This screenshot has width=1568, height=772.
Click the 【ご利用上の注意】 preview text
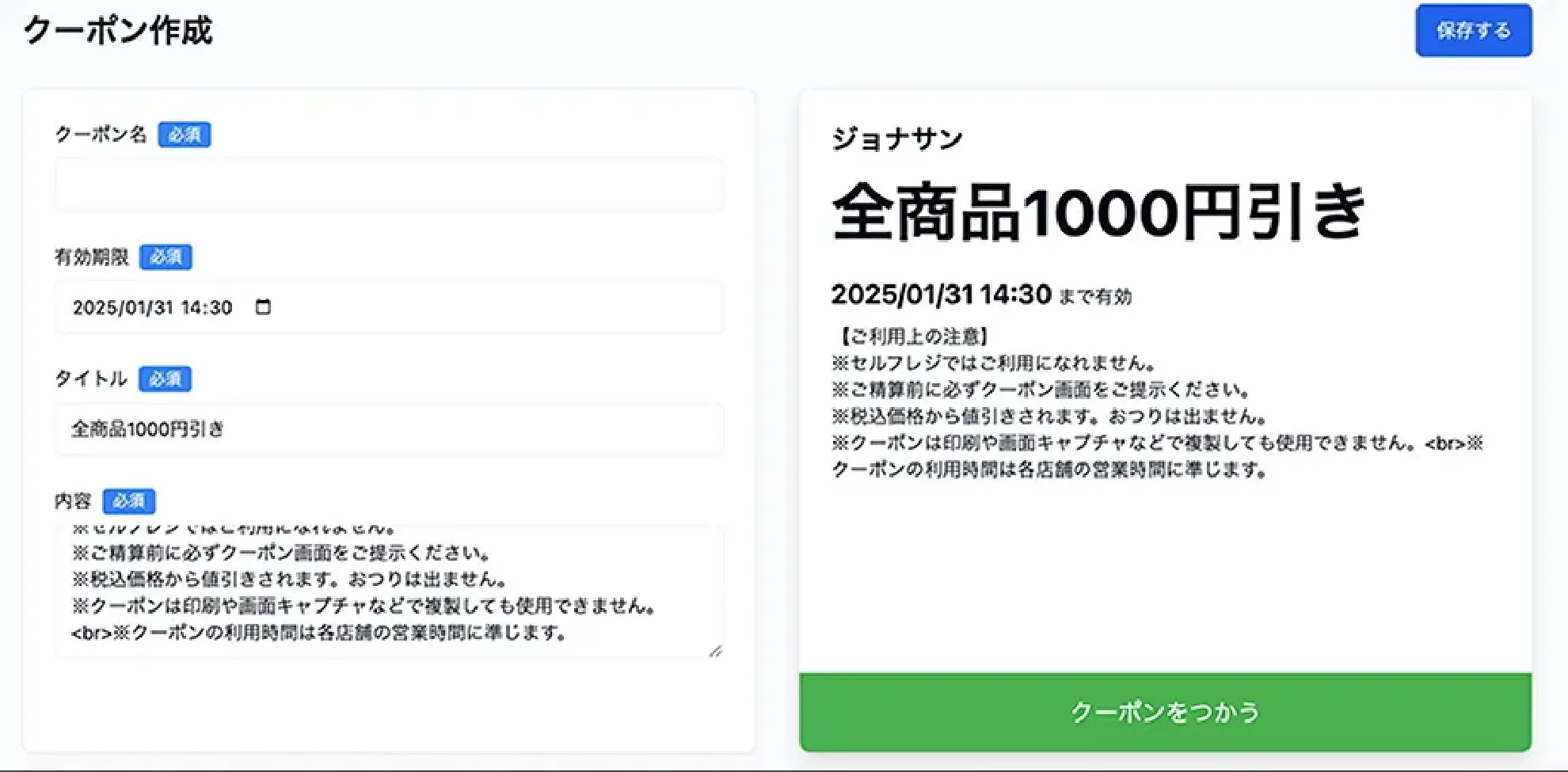tap(911, 337)
